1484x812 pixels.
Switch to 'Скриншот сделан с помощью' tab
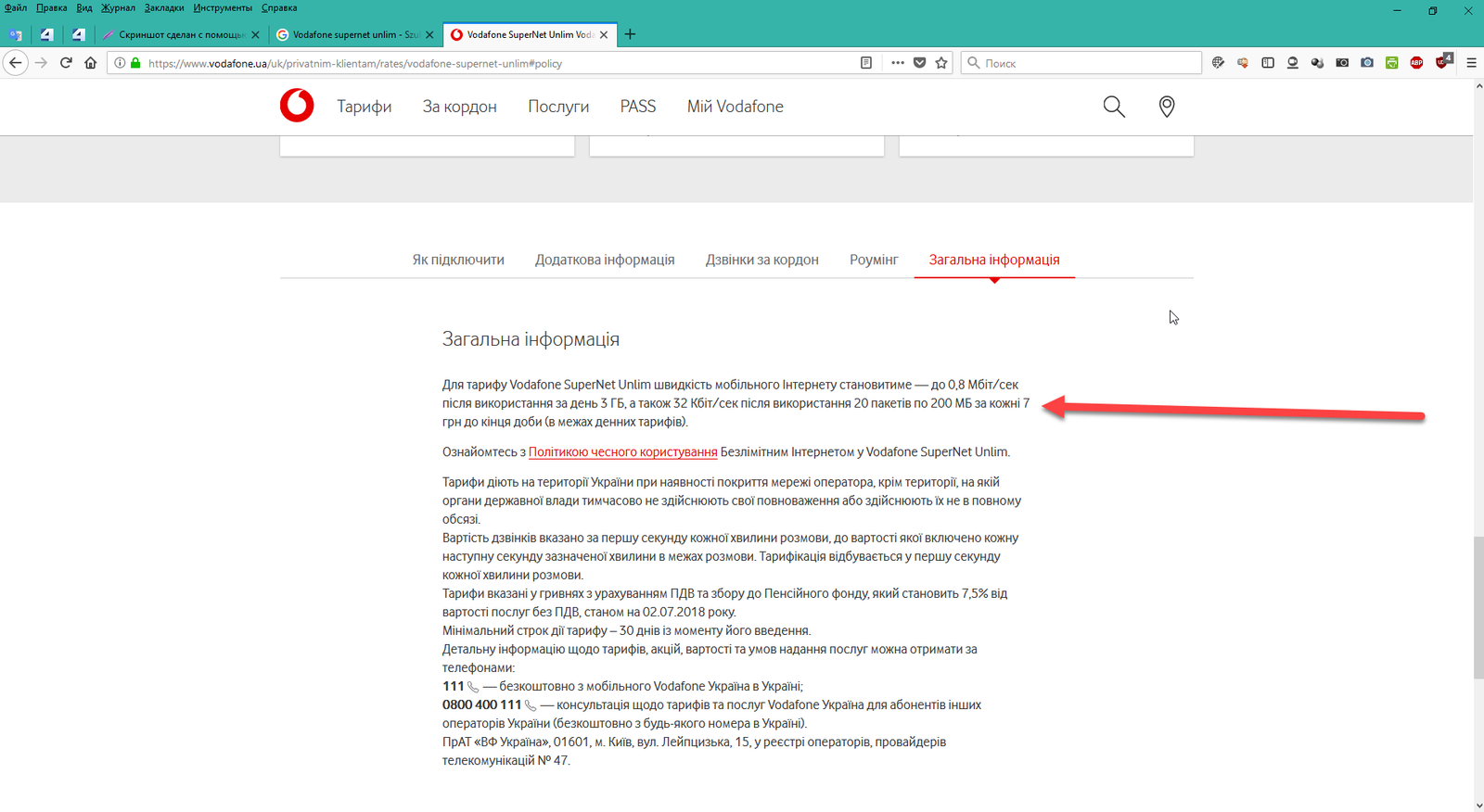coord(181,34)
